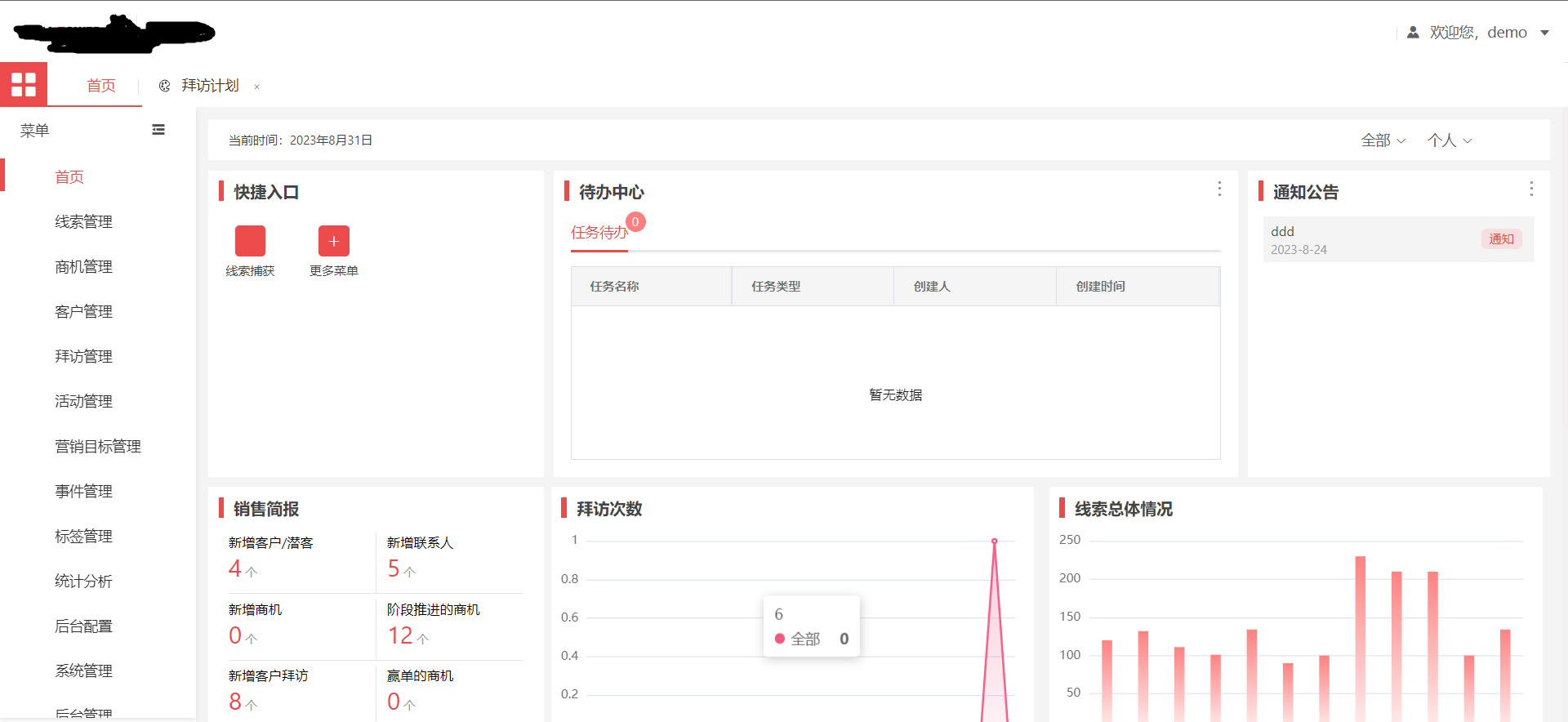Click the tallest bar in 线索总体情况 chart
Screen dimensions: 1568x722
pyautogui.click(x=1360, y=639)
